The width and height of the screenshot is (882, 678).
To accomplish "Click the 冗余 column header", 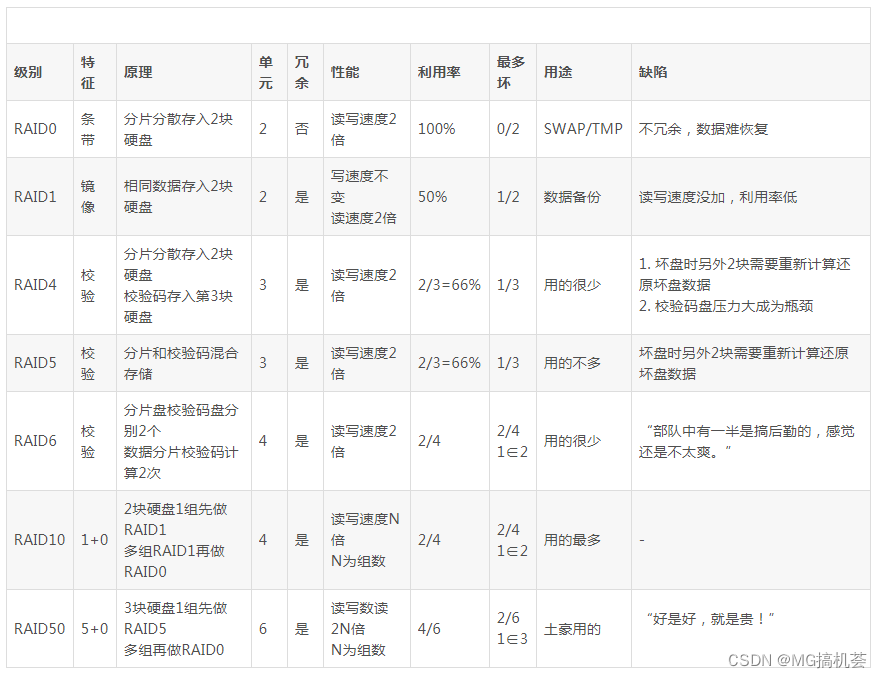I will [305, 72].
